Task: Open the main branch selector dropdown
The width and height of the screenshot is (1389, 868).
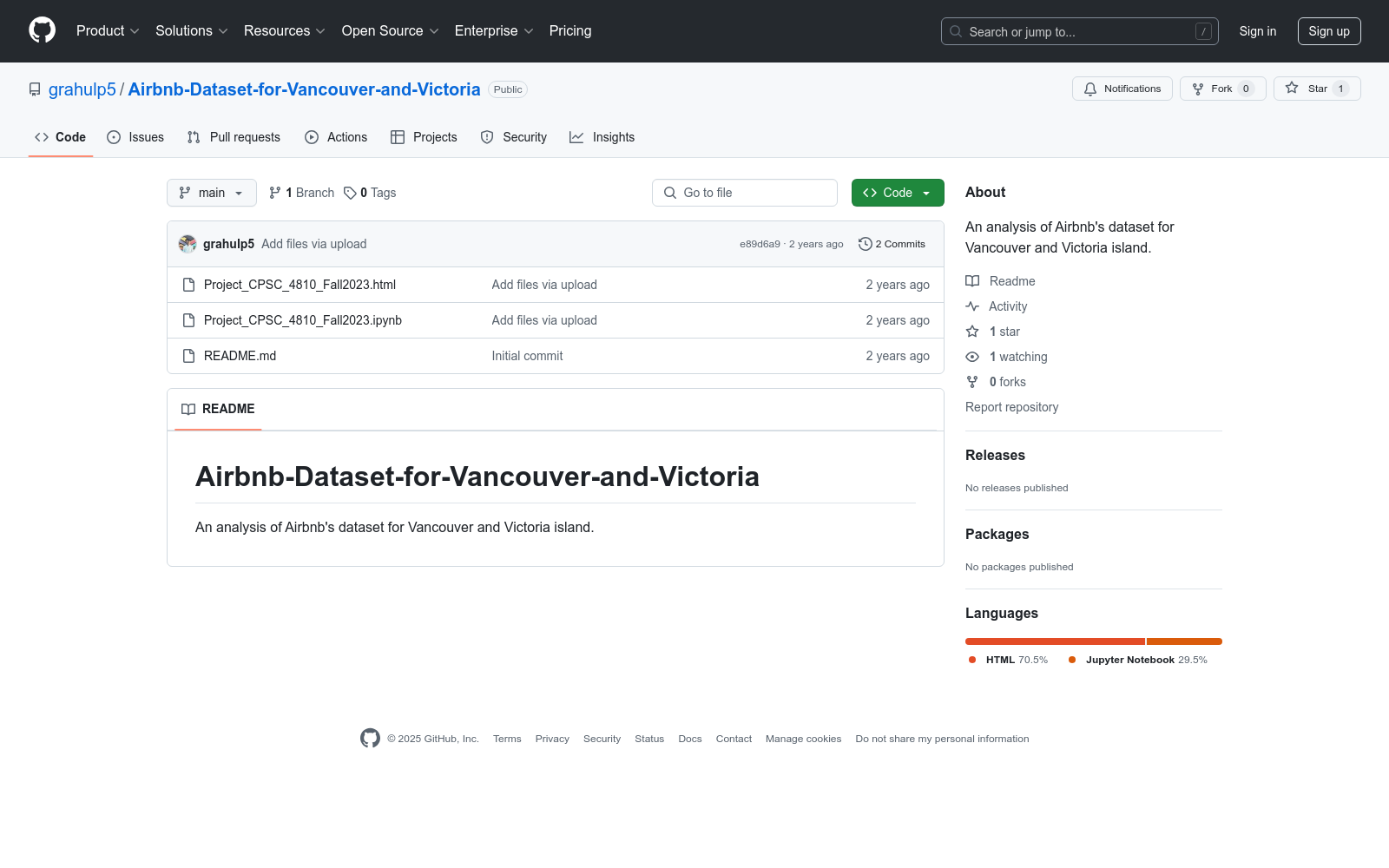Action: tap(212, 193)
